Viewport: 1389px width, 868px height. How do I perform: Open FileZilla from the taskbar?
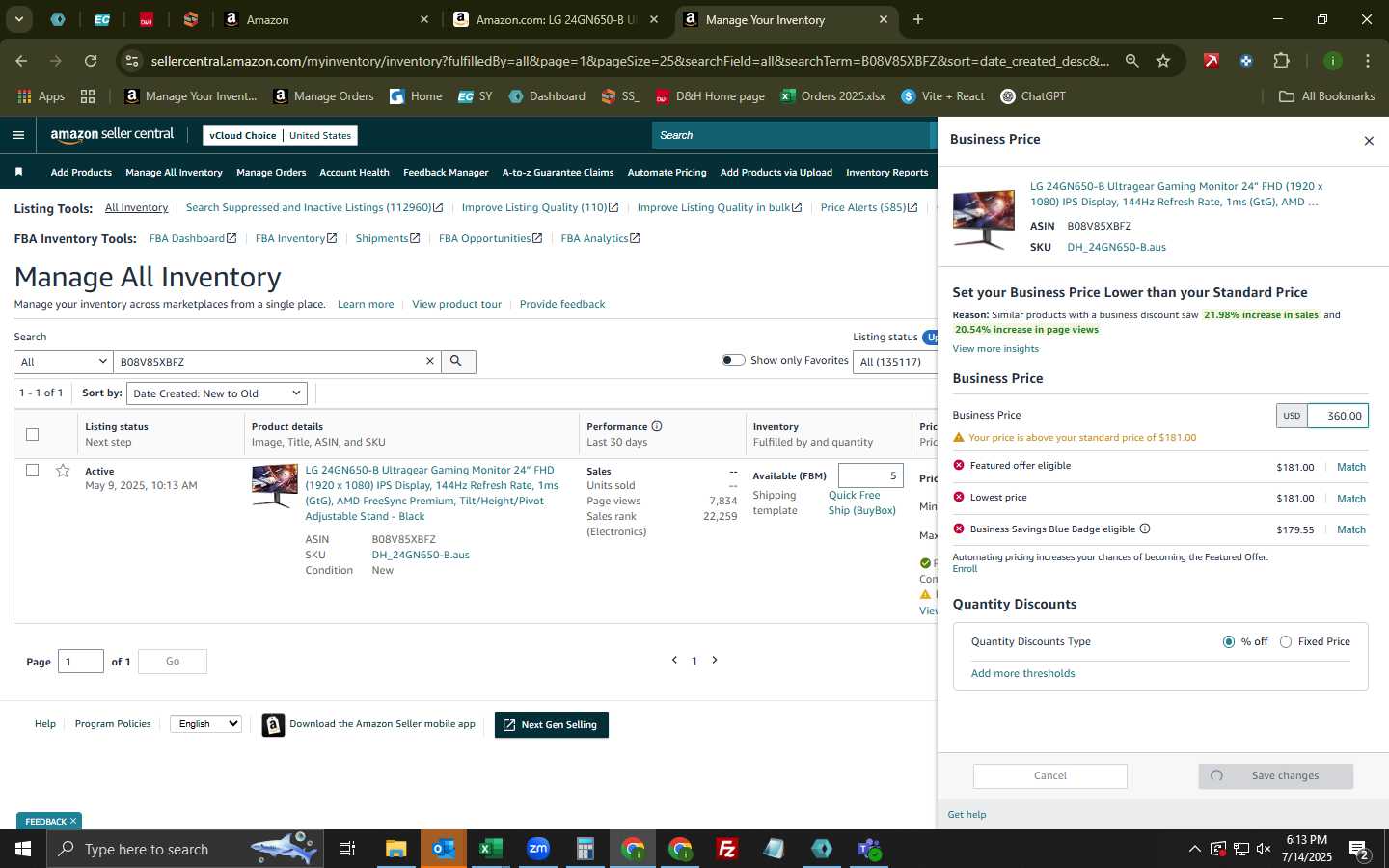tap(727, 849)
